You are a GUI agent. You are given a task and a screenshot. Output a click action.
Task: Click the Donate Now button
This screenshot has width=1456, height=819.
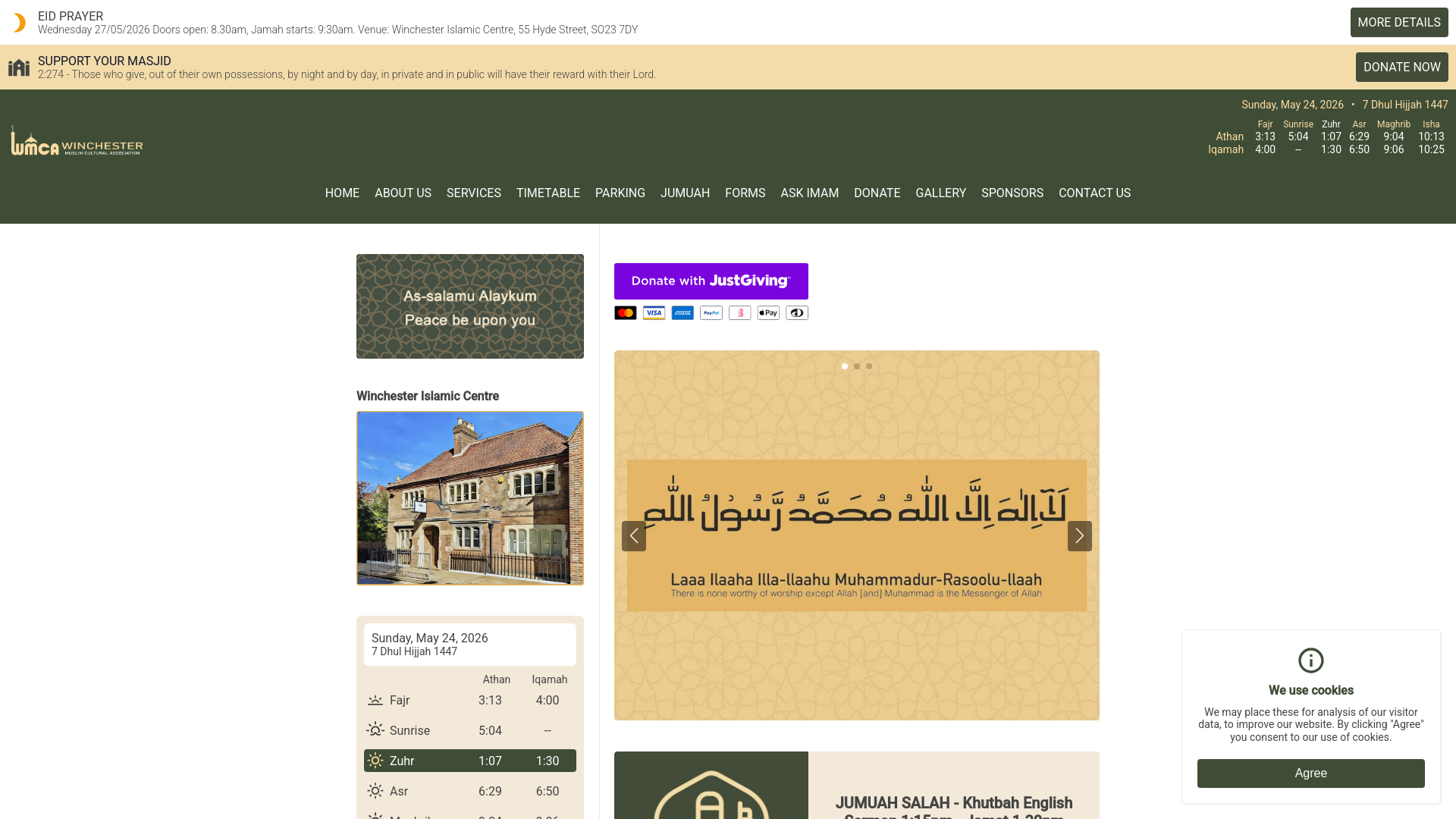1402,67
